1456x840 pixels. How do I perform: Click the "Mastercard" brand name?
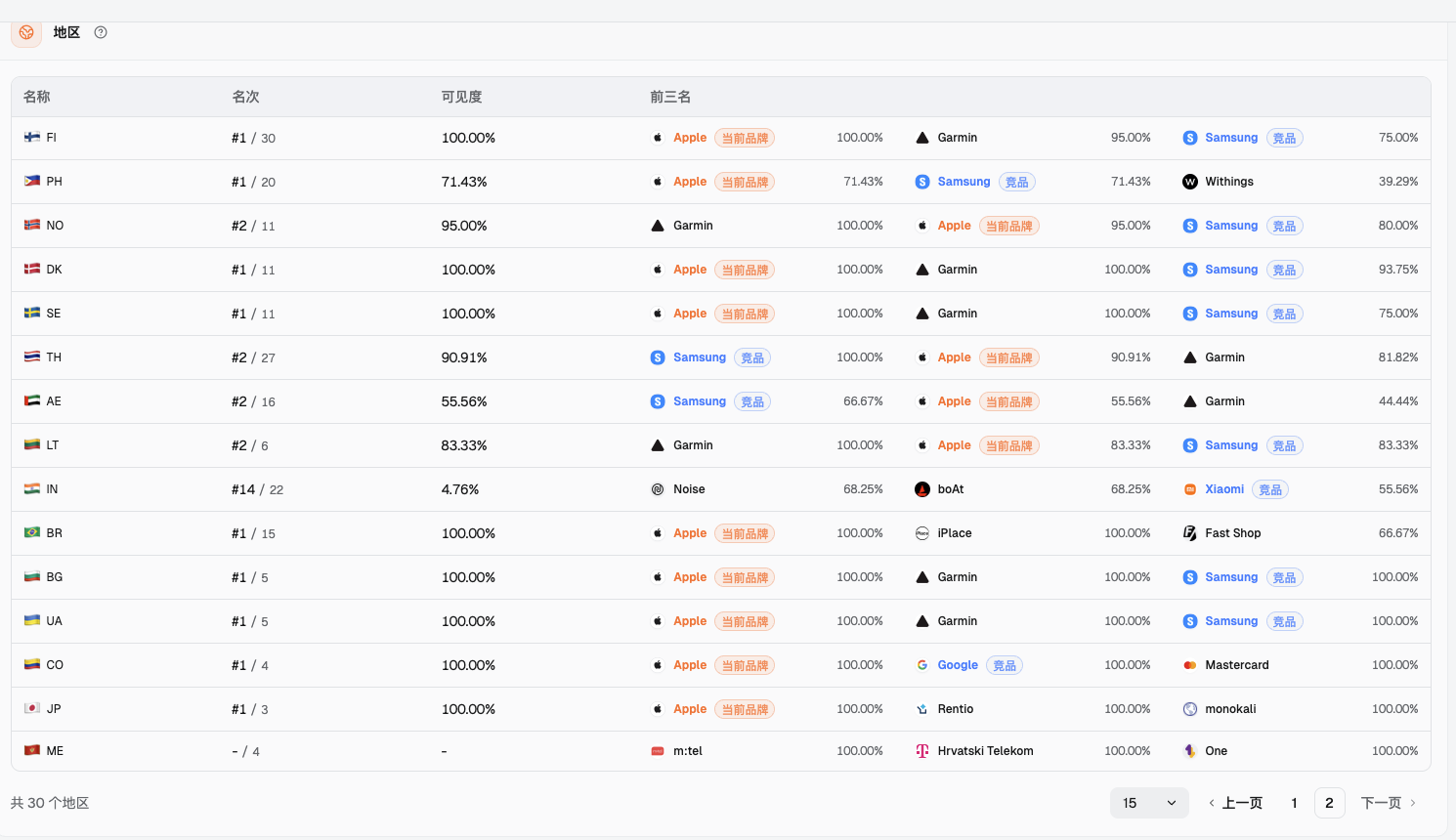(x=1237, y=665)
